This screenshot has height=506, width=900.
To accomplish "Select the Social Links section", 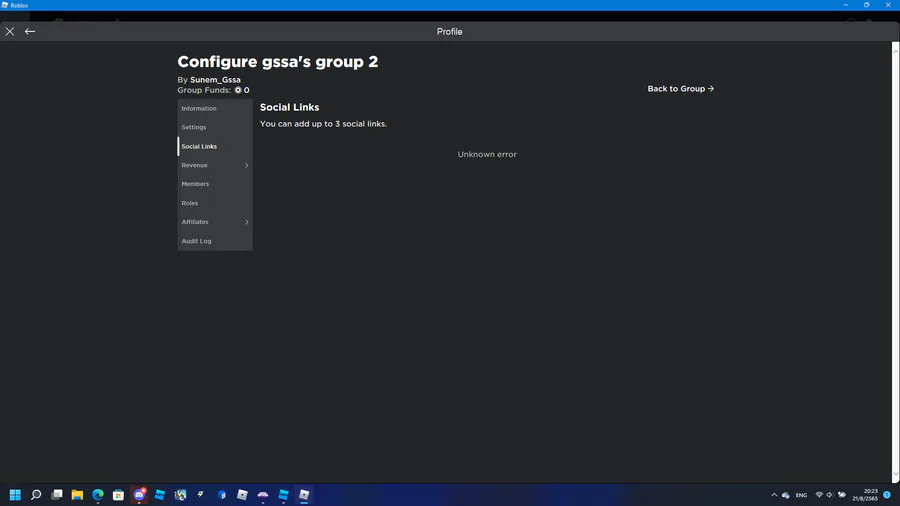I will 215,146.
